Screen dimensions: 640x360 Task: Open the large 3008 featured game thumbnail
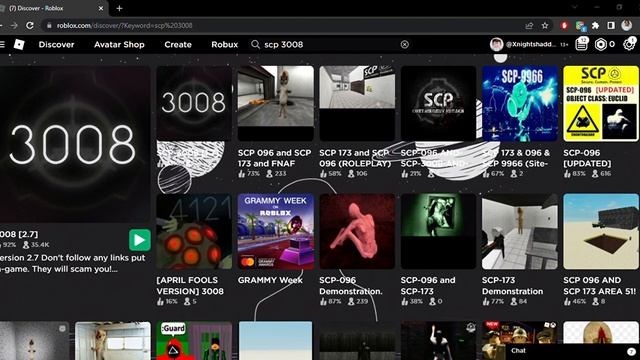pos(75,144)
